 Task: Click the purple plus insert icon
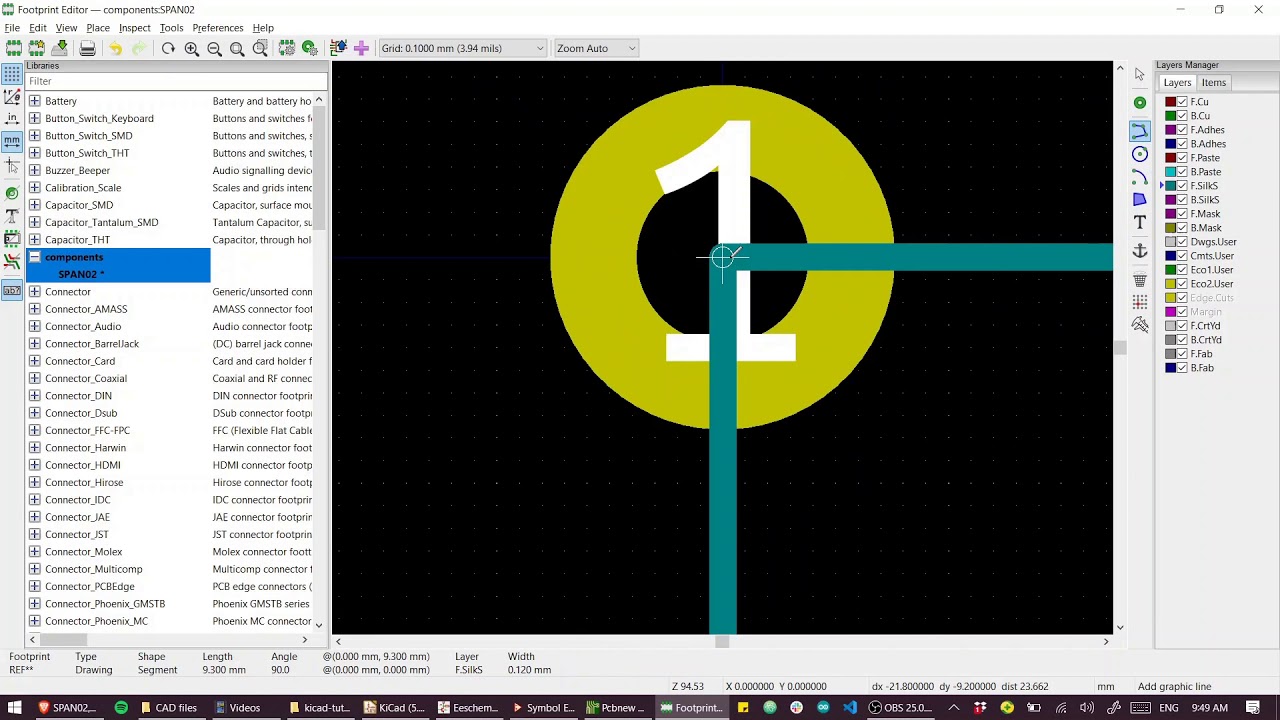[x=361, y=48]
